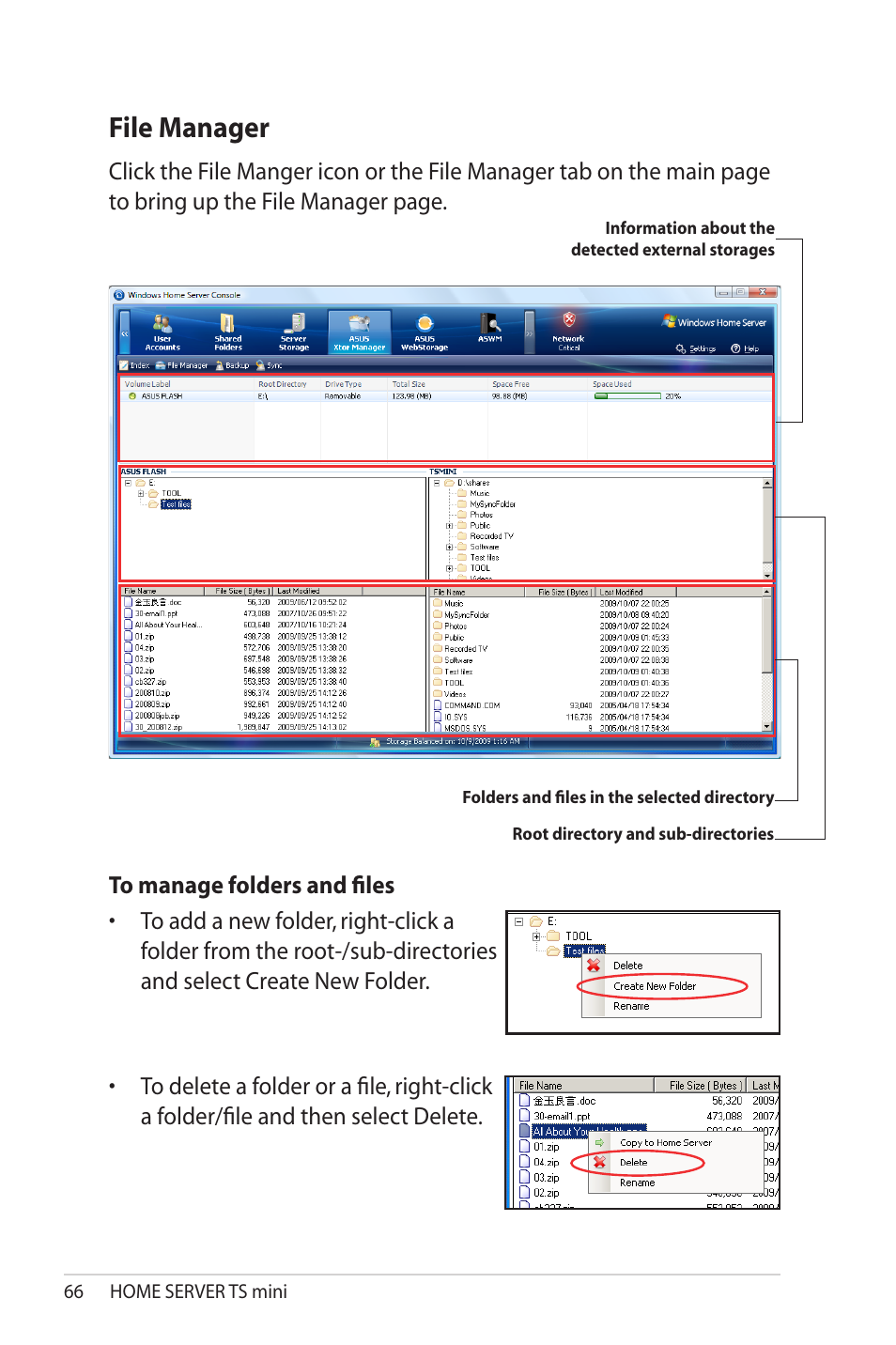Open ASUS WebStorage in the console toolbar
Image resolution: width=896 pixels, height=1345 pixels.
point(425,332)
